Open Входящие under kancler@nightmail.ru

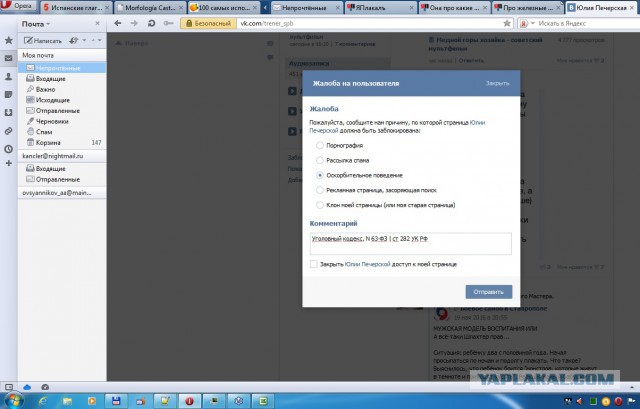tap(62, 169)
